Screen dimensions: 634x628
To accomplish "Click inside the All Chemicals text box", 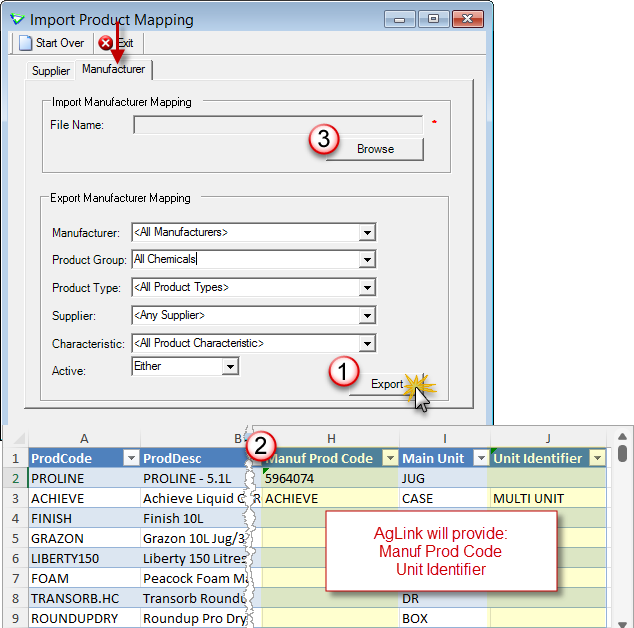I will pos(245,259).
